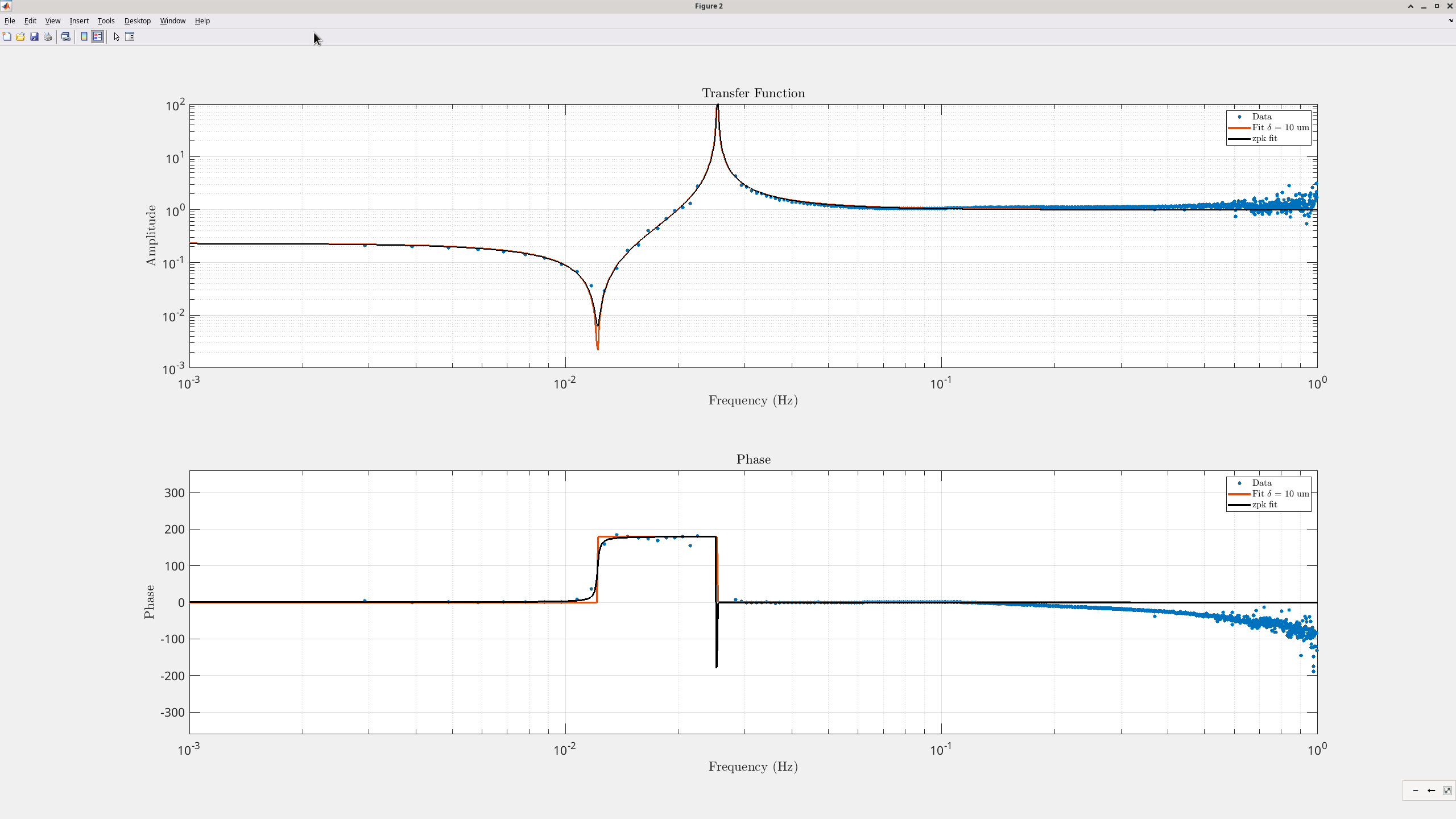The image size is (1456, 819).
Task: Click the 'Phase' y-axis label
Action: point(149,602)
